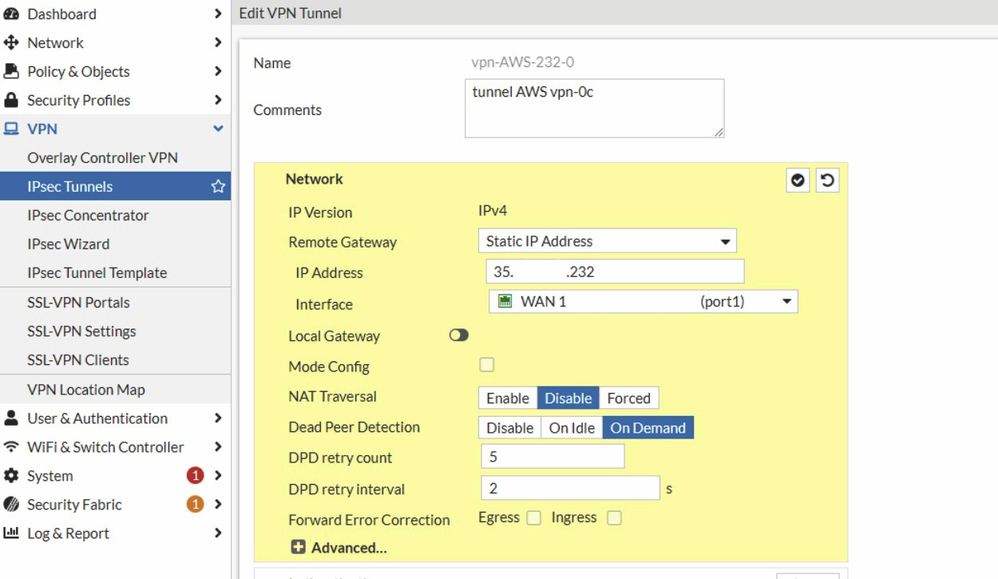
Task: Open IPsec Wizard menu item
Action: pos(68,244)
